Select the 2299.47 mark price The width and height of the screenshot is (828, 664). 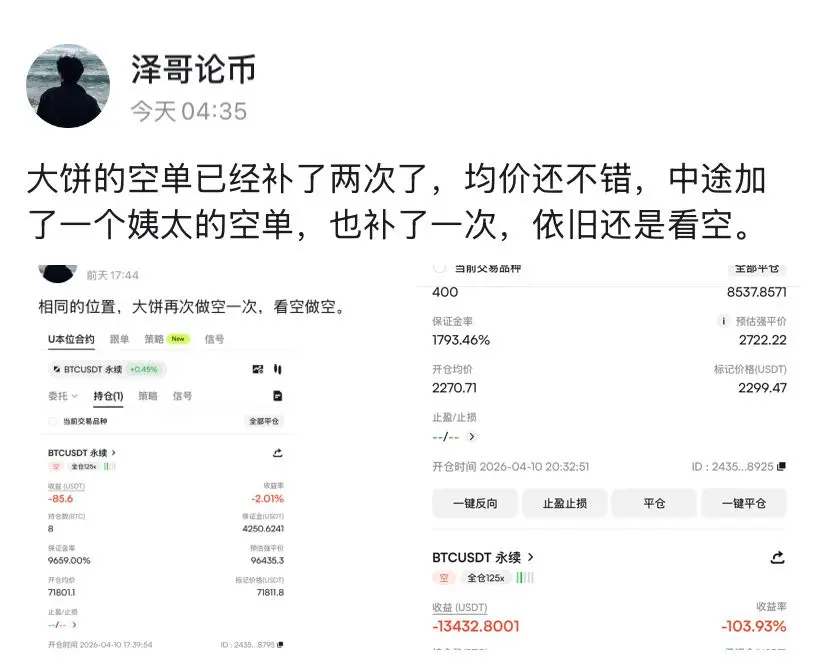click(x=762, y=388)
